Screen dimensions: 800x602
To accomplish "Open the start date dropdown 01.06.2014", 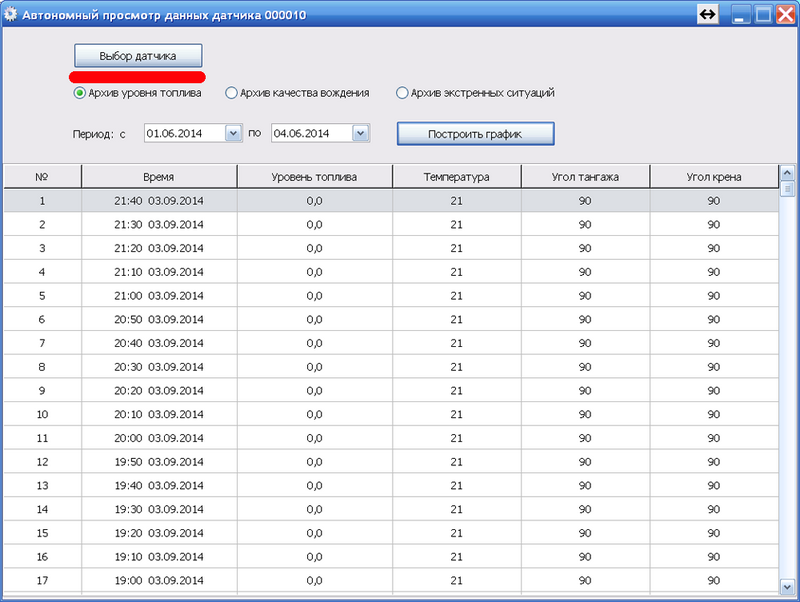I will [233, 133].
